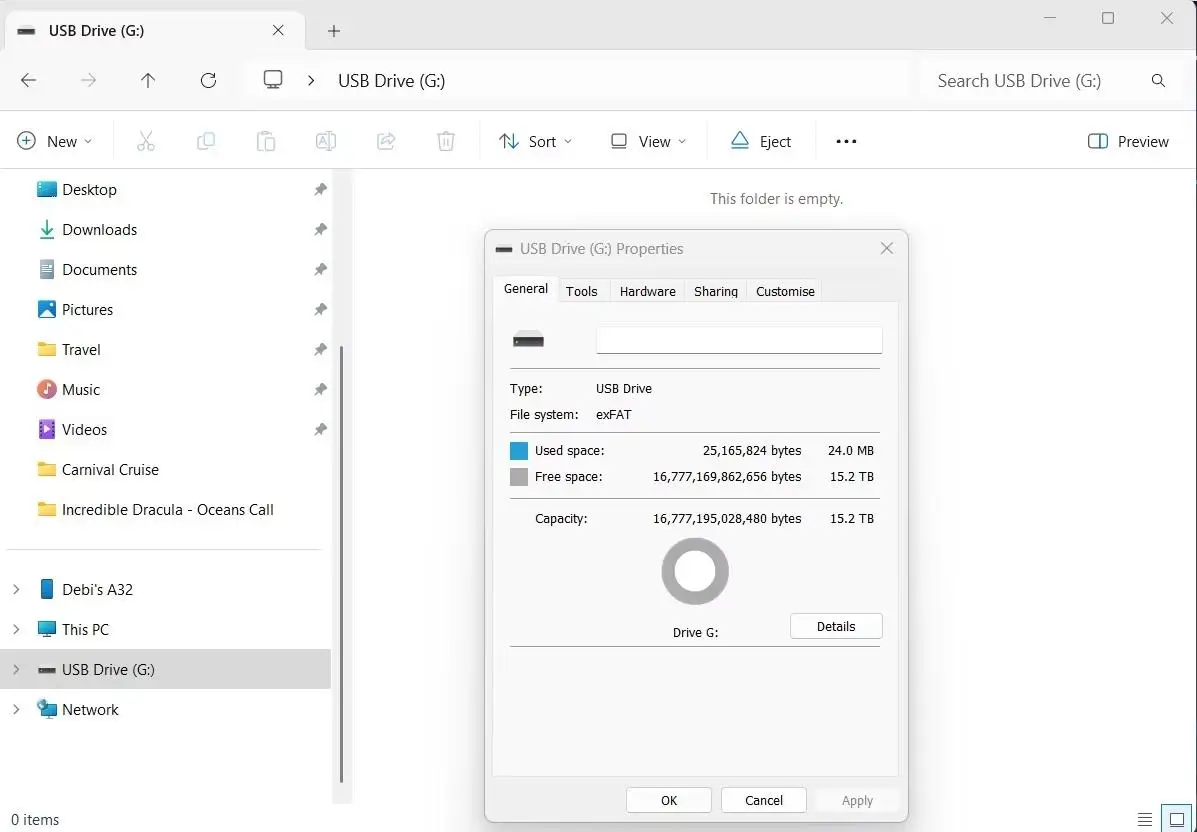Expand USB Drive (G:) tree node
1197x832 pixels.
click(16, 669)
